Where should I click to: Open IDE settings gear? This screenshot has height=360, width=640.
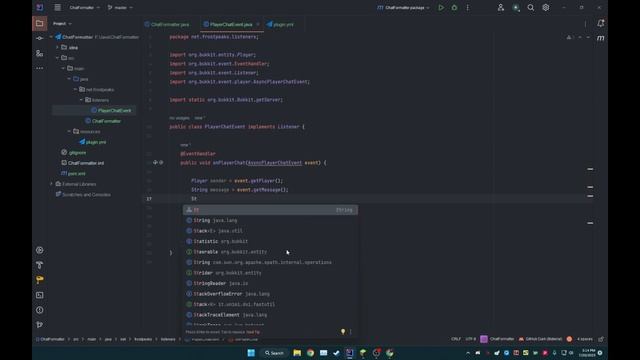[x=546, y=7]
